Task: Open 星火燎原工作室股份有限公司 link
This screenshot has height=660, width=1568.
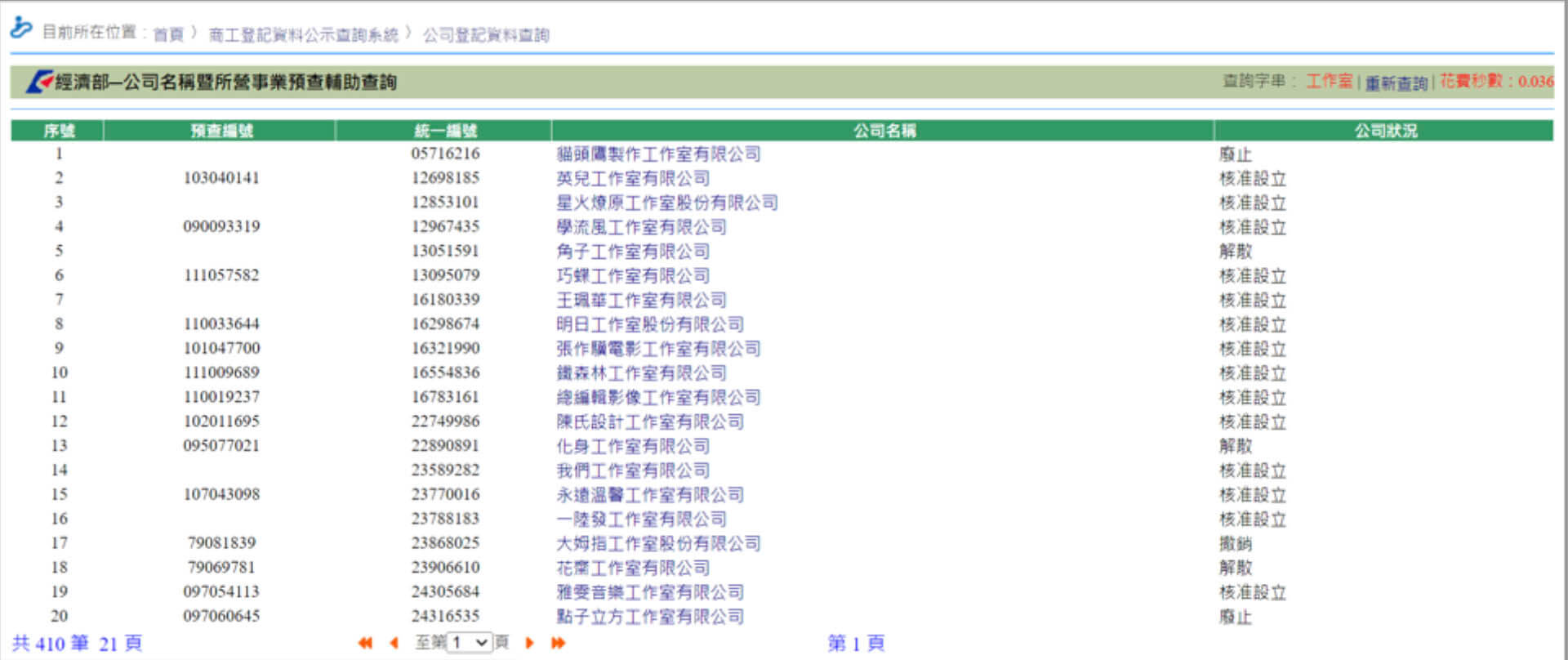Action: tap(667, 202)
